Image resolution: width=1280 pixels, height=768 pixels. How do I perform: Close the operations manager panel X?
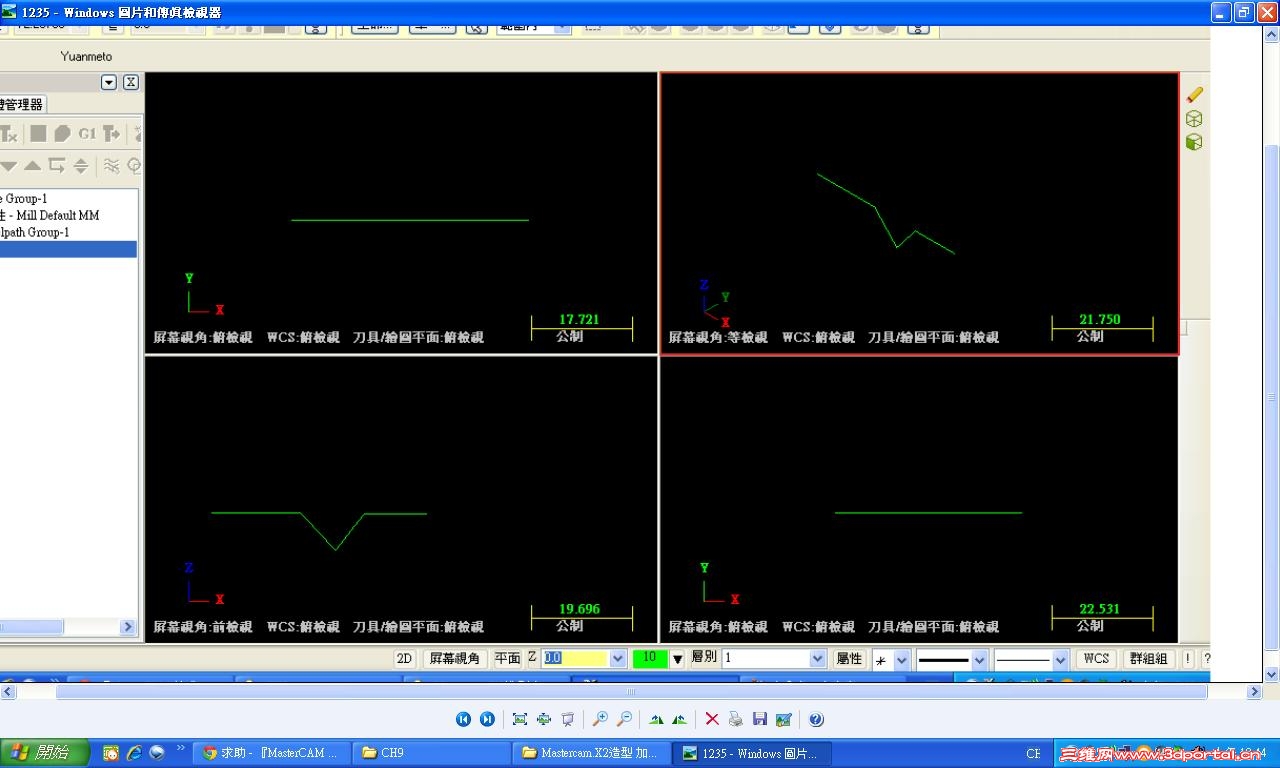pyautogui.click(x=131, y=82)
